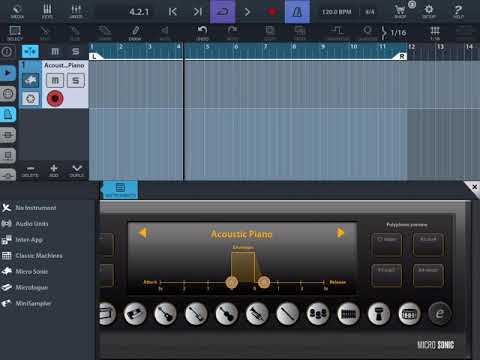Screen dimensions: 480x360
Task: Open the 1/16 quantize grid dropdown
Action: (x=394, y=33)
